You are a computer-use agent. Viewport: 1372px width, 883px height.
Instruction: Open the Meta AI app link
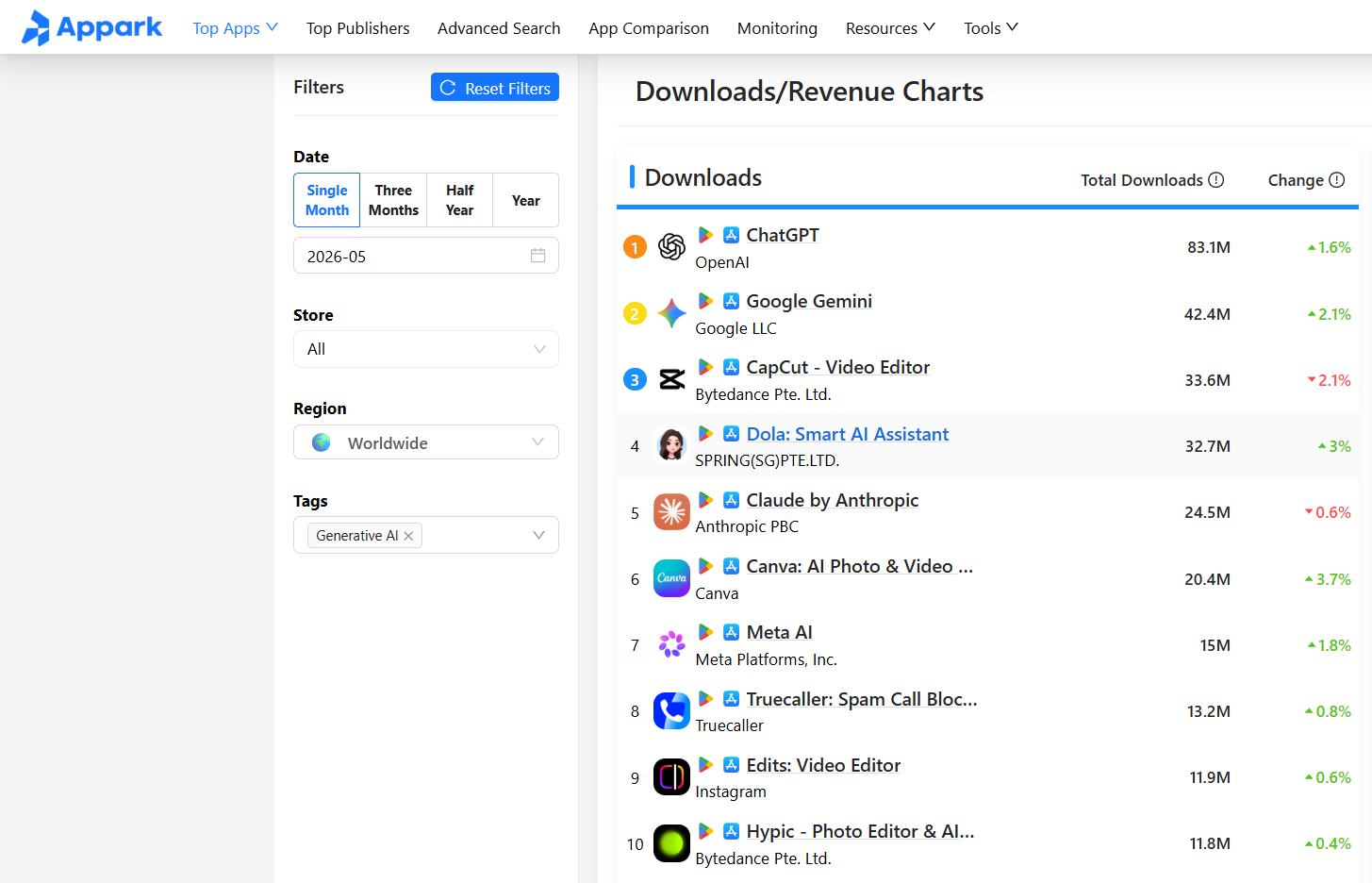(x=780, y=632)
